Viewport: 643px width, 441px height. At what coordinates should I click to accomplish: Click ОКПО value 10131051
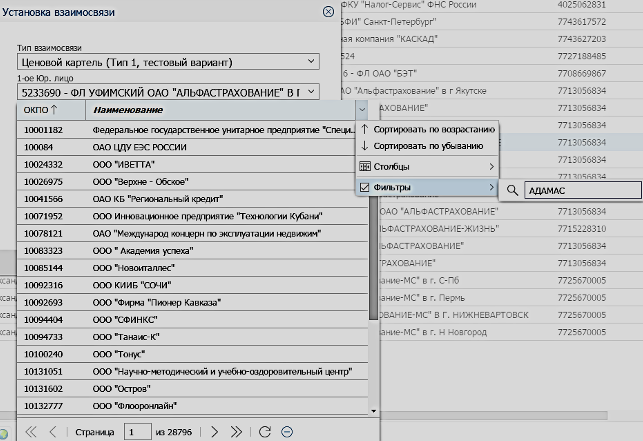click(x=43, y=371)
